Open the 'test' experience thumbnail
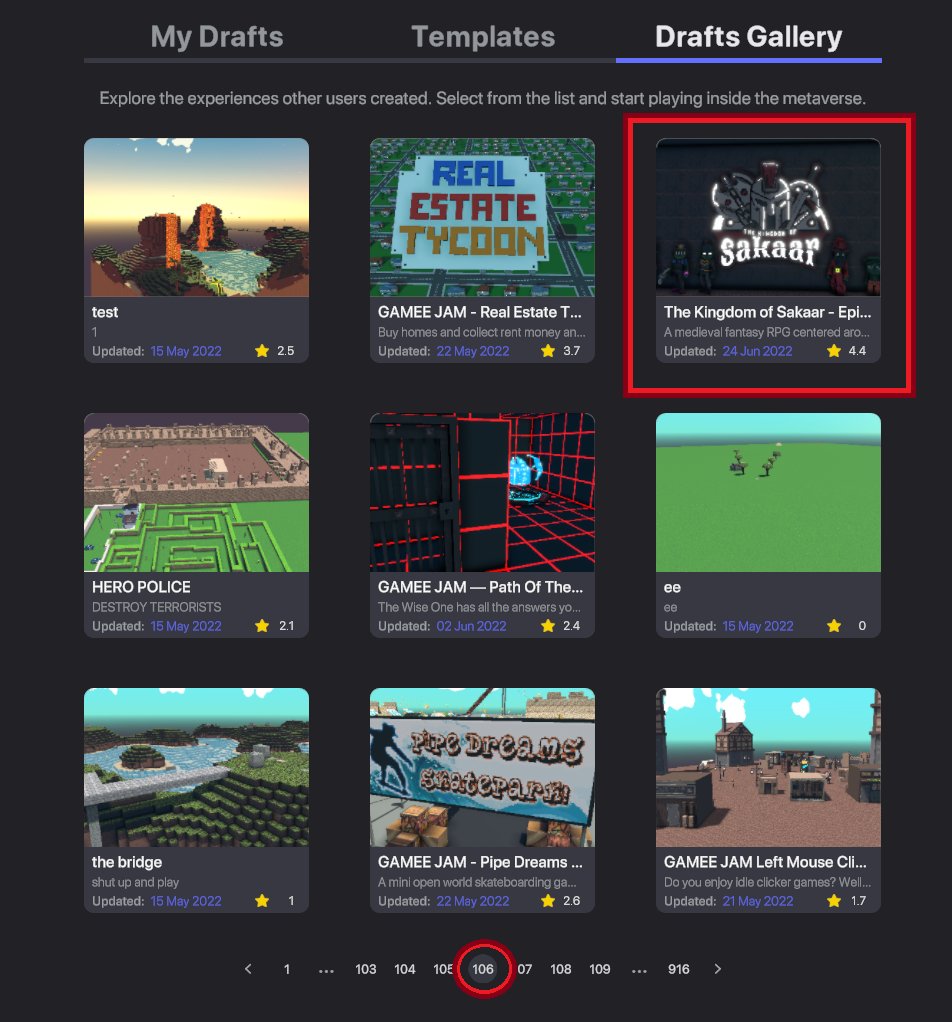The height and width of the screenshot is (1022, 952). pos(196,217)
